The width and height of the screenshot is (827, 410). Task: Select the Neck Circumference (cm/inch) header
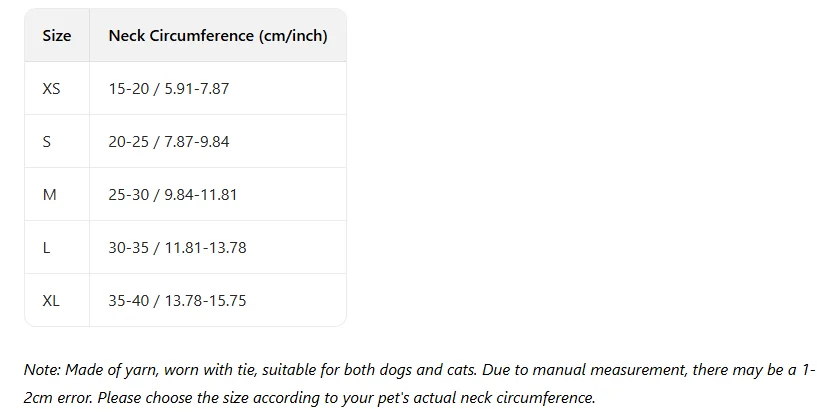coord(218,36)
